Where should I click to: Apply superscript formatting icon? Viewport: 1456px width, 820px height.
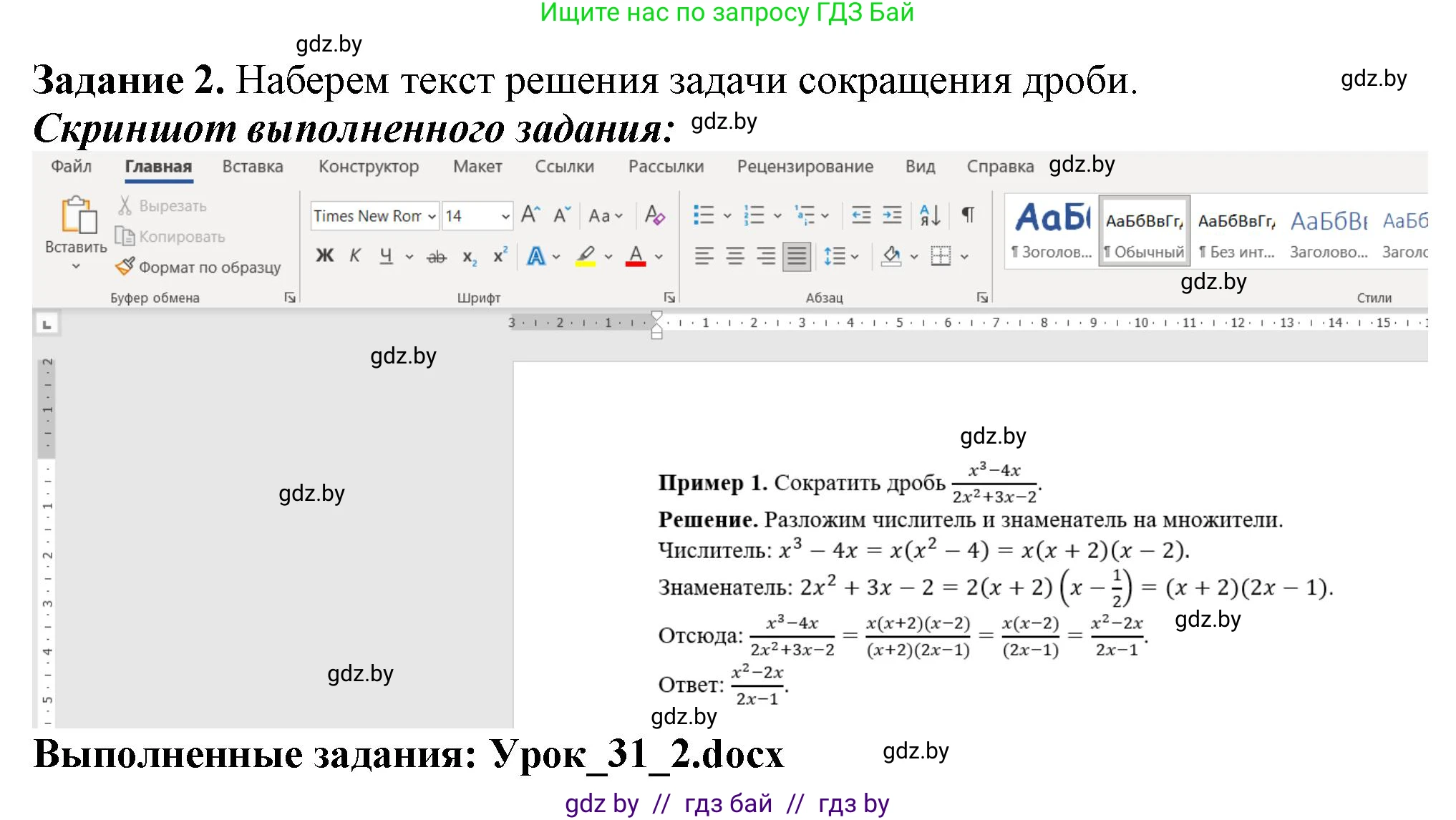click(x=500, y=255)
